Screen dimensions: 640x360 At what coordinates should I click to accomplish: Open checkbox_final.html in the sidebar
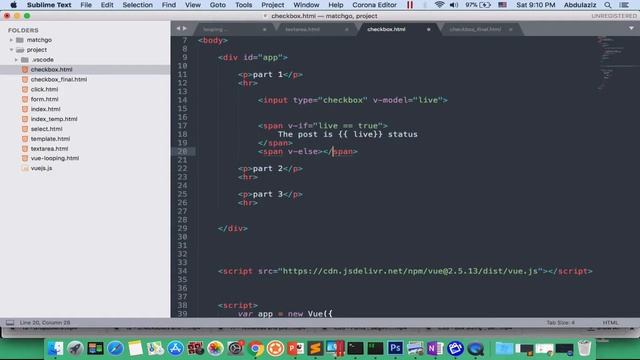point(59,80)
